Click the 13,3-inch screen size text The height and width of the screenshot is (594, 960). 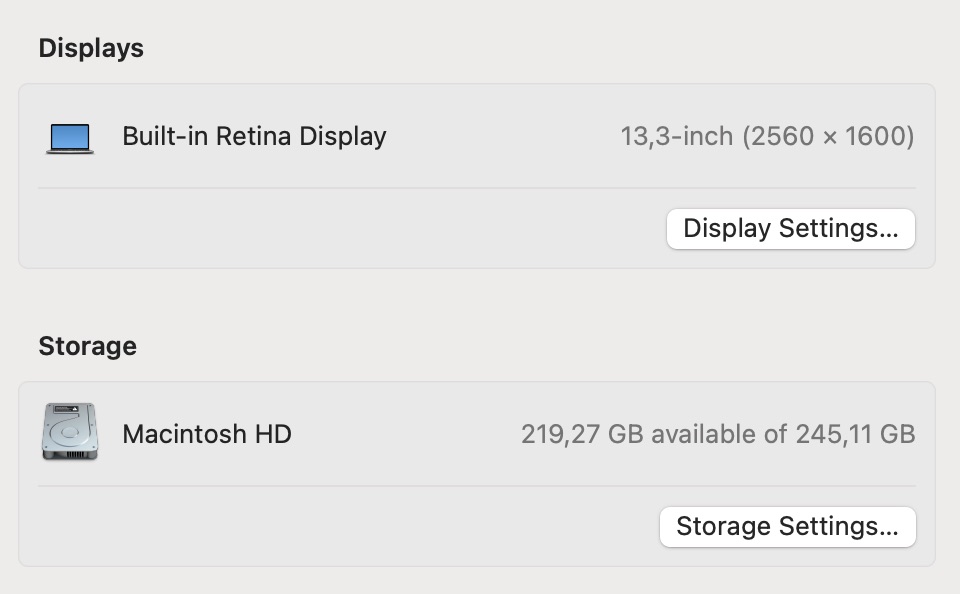tap(677, 136)
